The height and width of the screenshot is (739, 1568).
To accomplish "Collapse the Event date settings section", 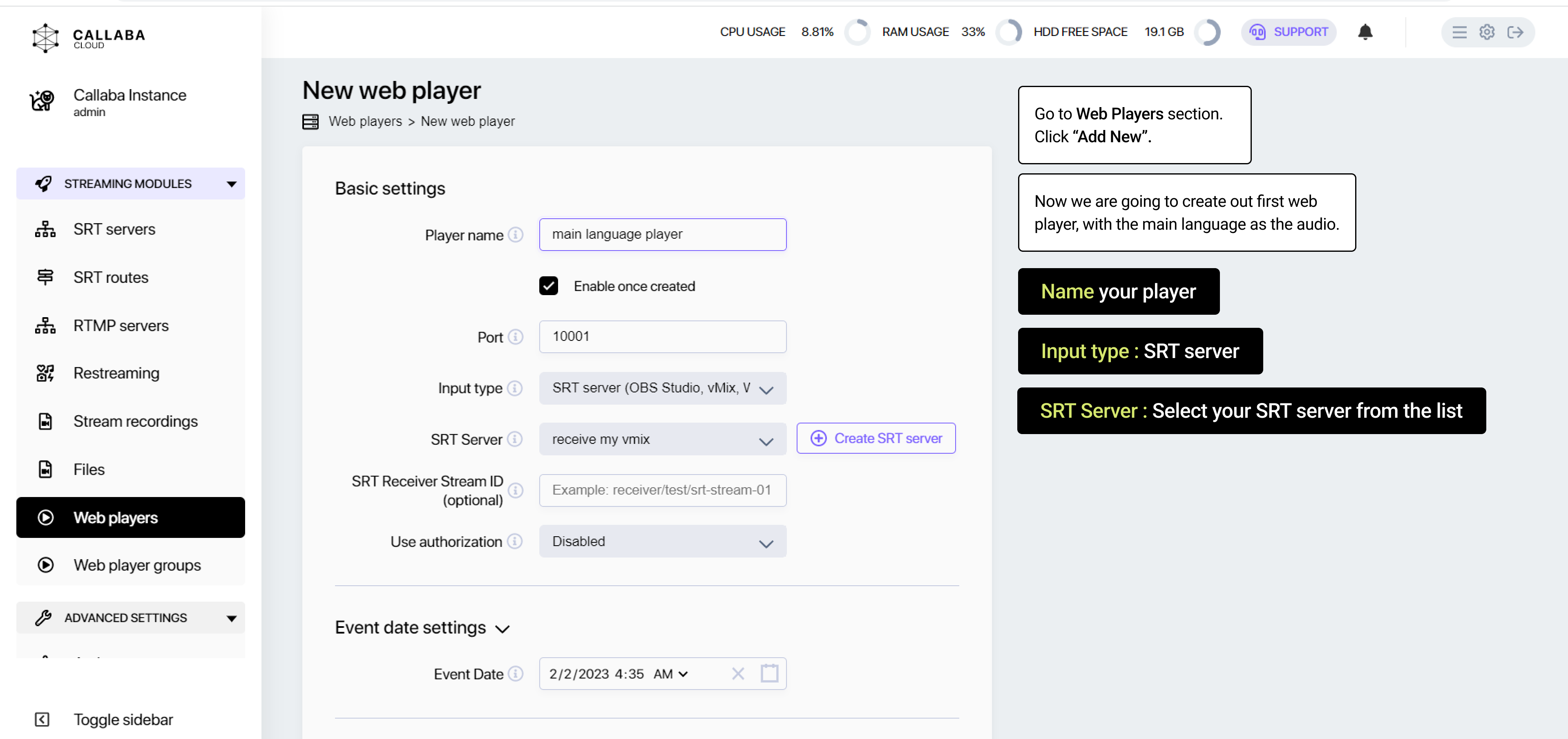I will pos(502,628).
